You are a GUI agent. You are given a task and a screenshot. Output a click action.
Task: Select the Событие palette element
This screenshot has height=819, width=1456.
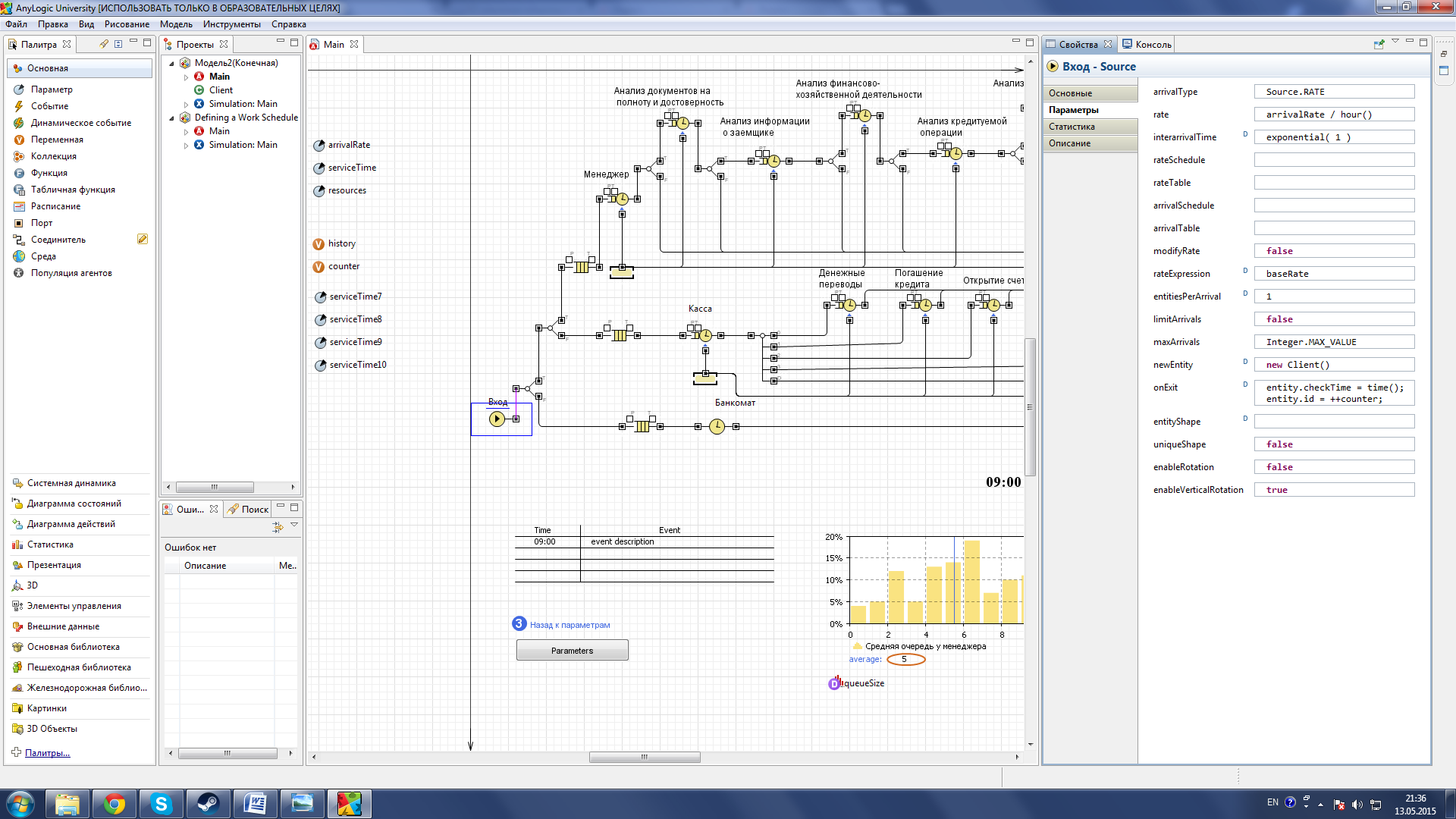(x=49, y=106)
